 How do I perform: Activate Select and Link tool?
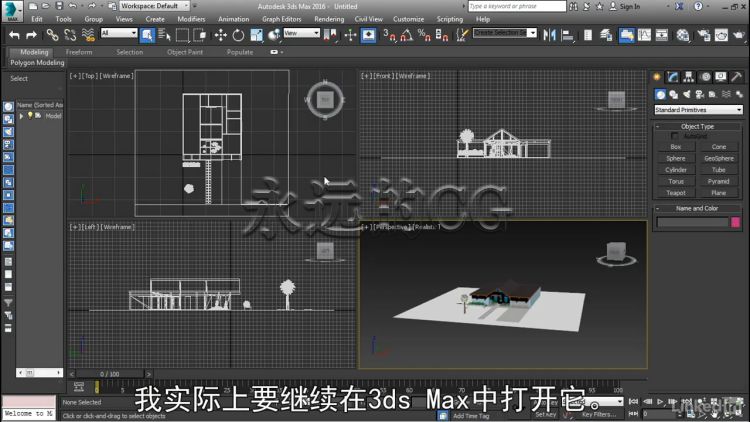pos(52,35)
